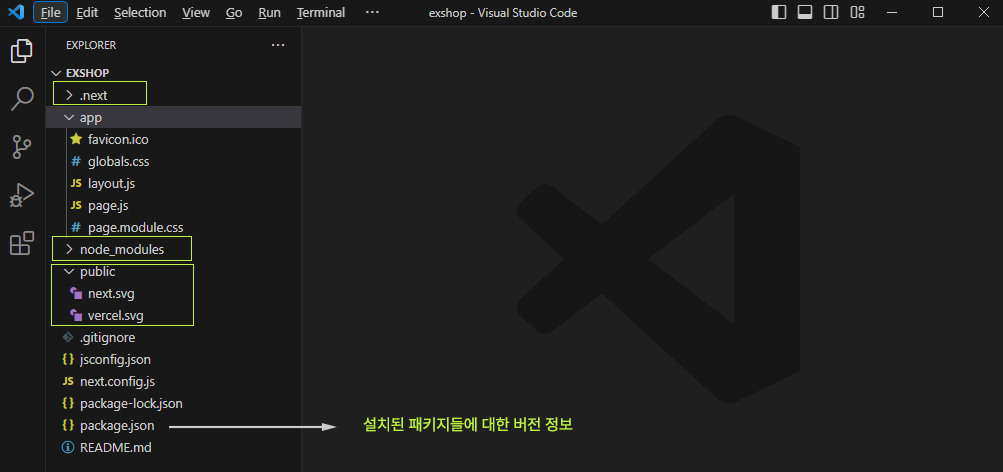Image resolution: width=1003 pixels, height=472 pixels.
Task: Open next.config.js file
Action: click(x=117, y=382)
